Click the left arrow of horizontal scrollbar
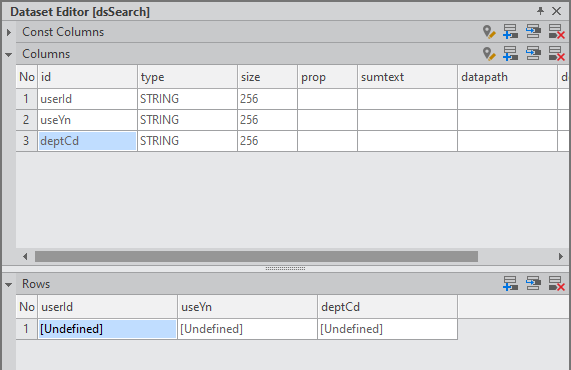Screen dimensions: 571x370 pyautogui.click(x=25, y=257)
